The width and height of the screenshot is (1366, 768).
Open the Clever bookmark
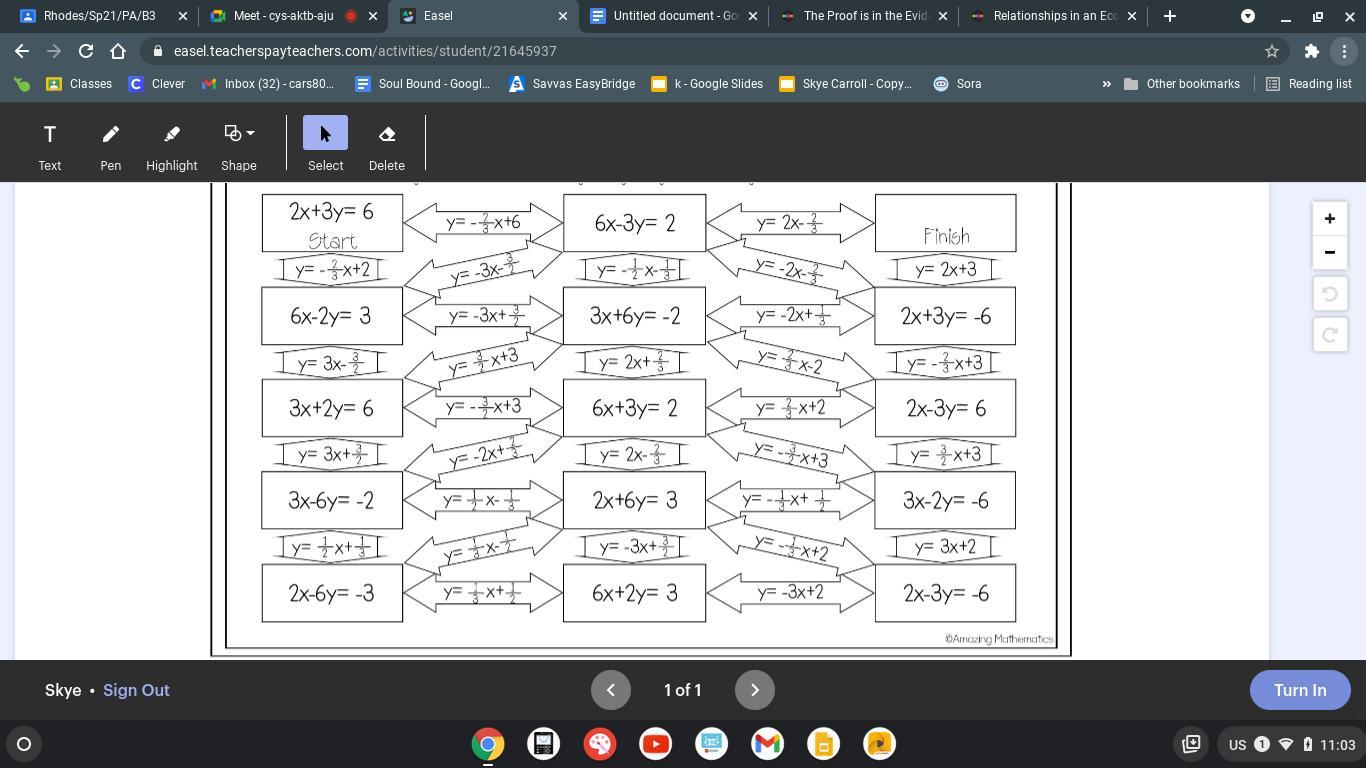coord(157,84)
